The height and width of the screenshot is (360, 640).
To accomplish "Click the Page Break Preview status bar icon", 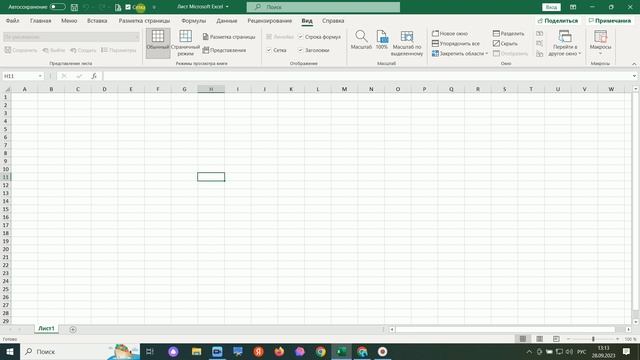I will click(x=556, y=339).
